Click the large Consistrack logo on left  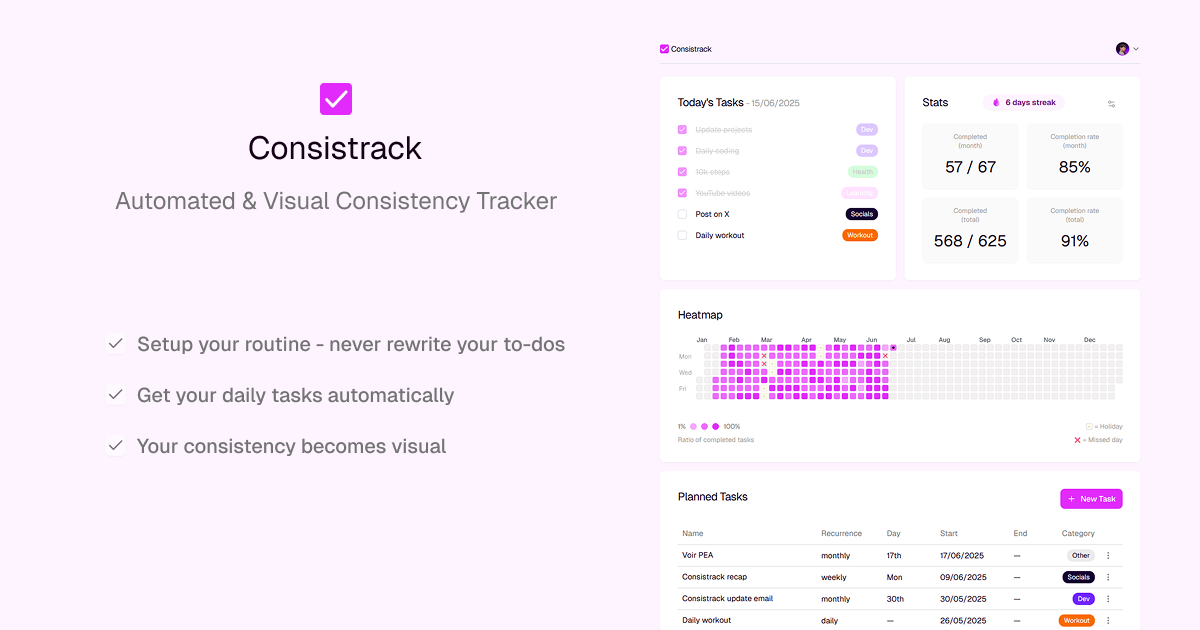(x=336, y=99)
